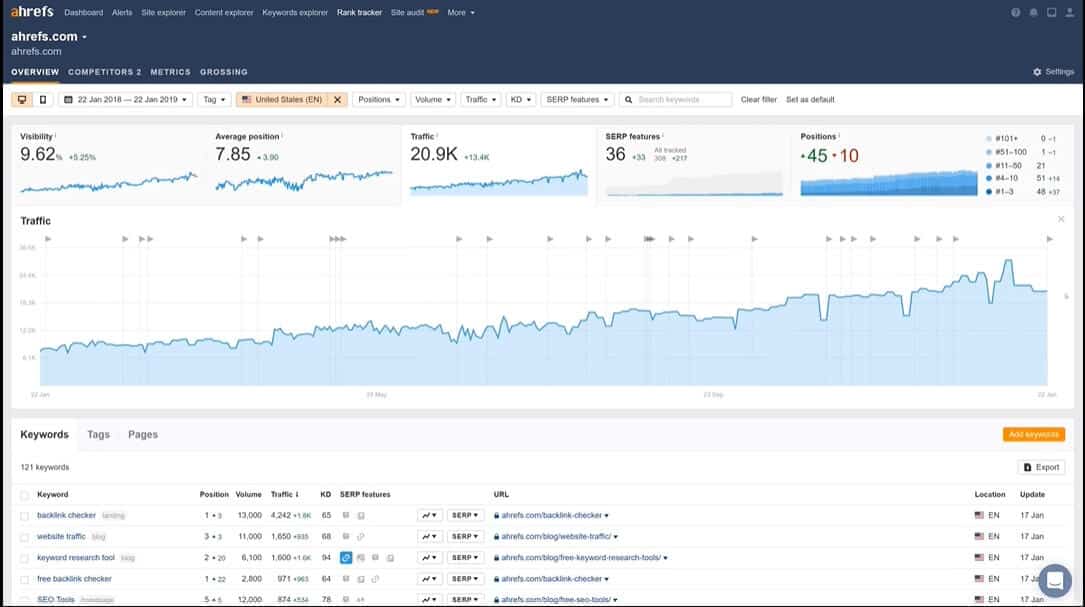Switch to desktop device view

[22, 100]
